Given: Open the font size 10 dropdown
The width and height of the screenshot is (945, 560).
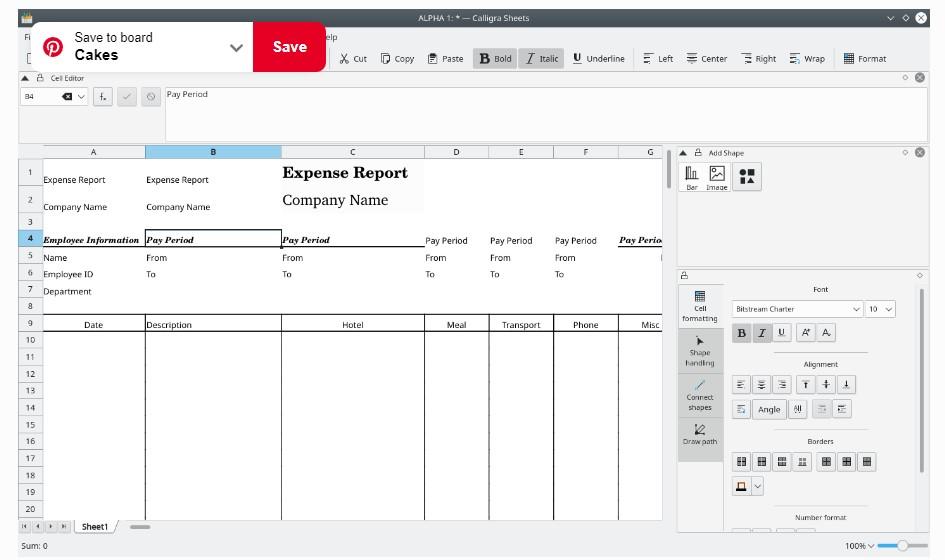Looking at the screenshot, I should pyautogui.click(x=881, y=310).
